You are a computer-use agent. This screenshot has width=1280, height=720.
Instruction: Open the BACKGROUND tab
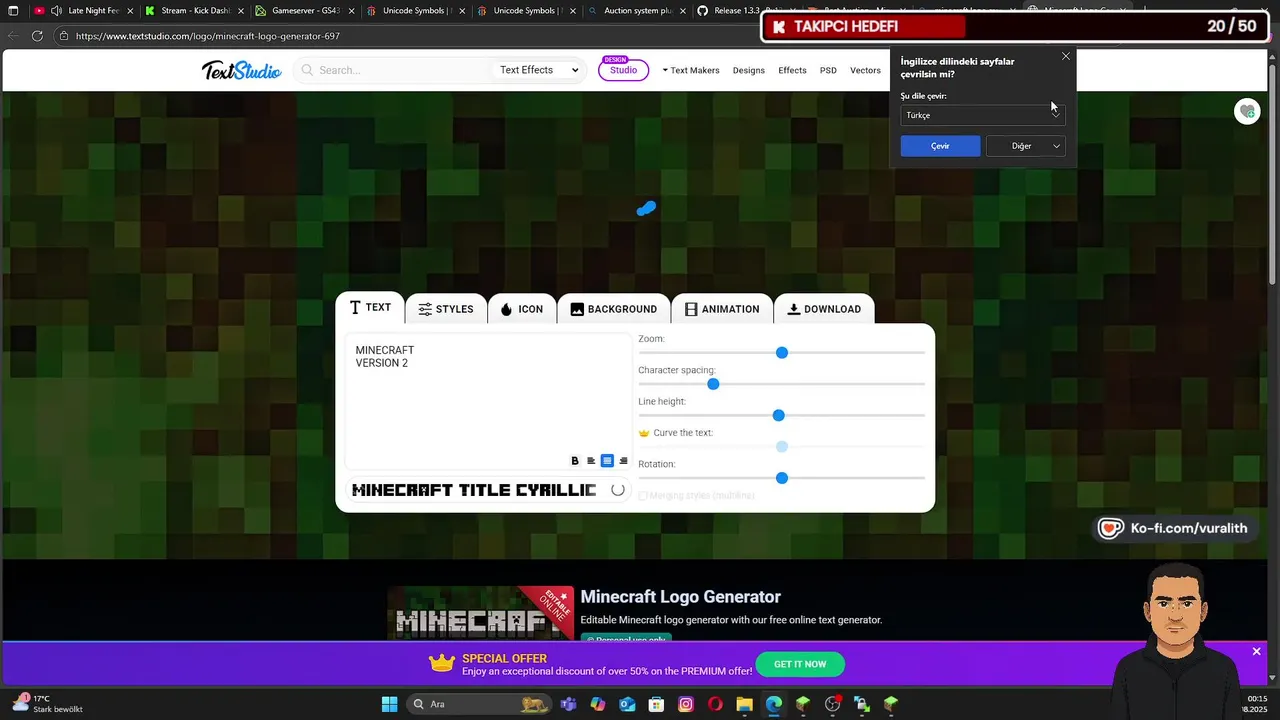614,309
